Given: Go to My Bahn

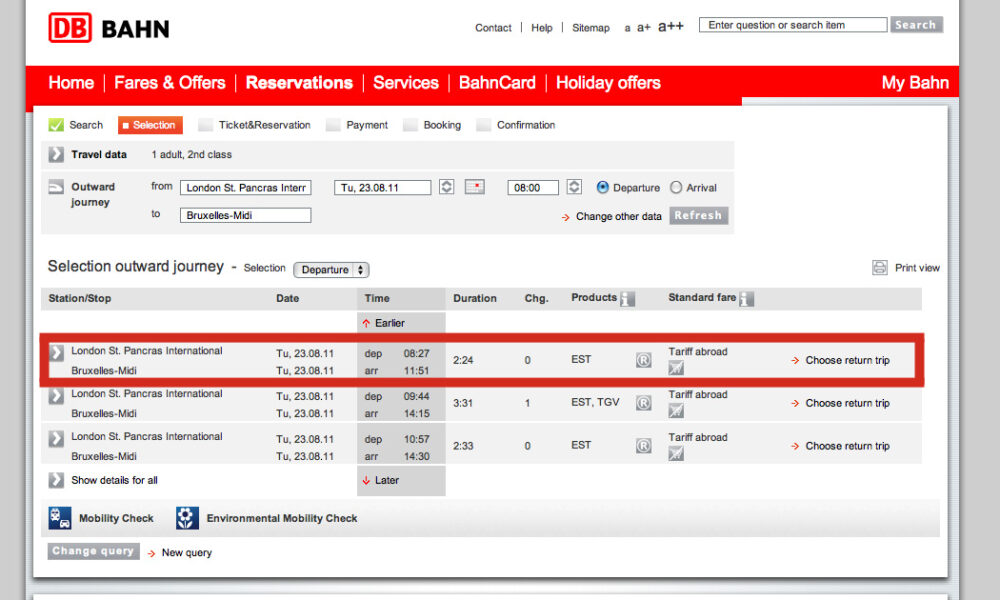Looking at the screenshot, I should point(915,83).
